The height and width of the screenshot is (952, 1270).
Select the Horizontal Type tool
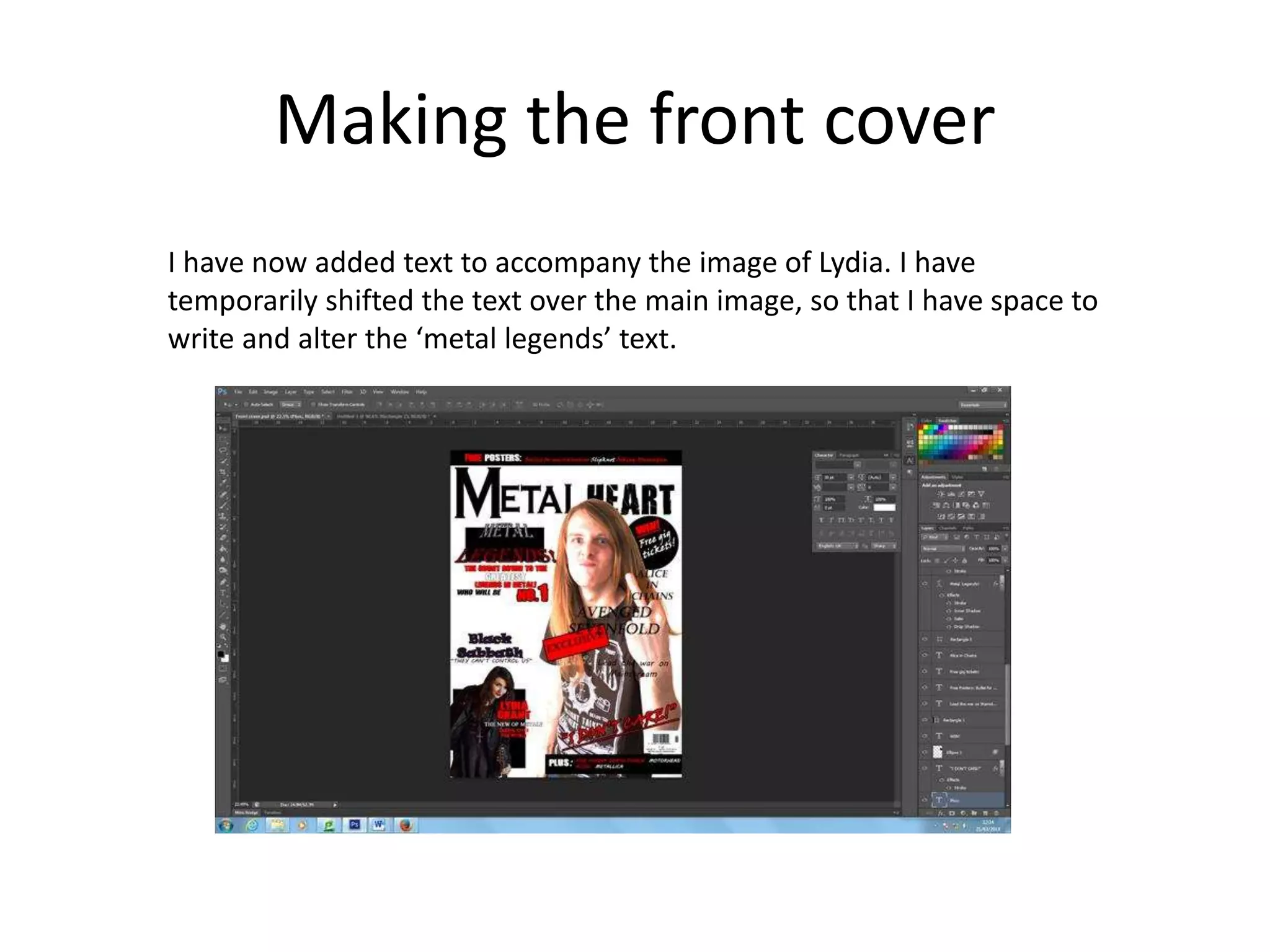tap(223, 593)
